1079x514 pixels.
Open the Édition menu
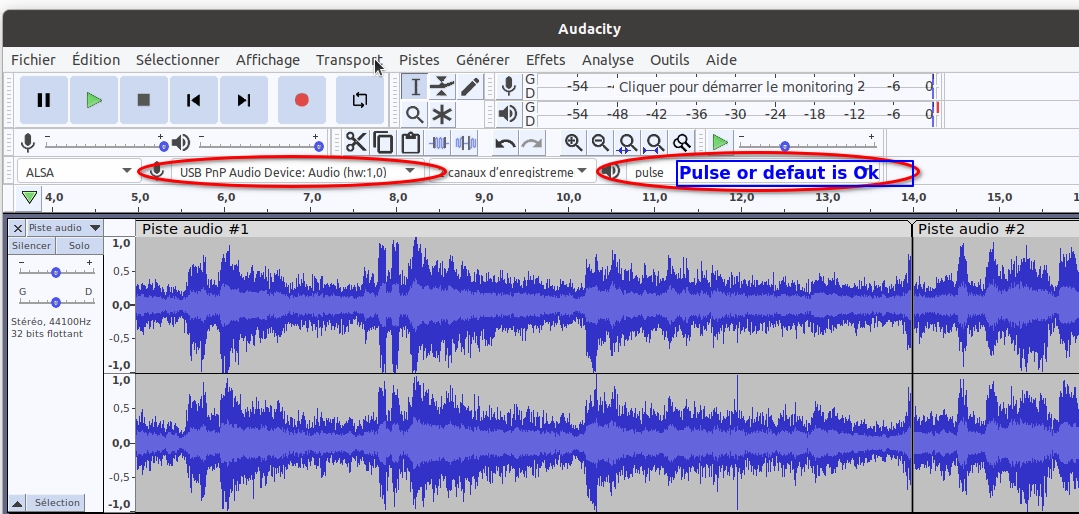coord(96,60)
